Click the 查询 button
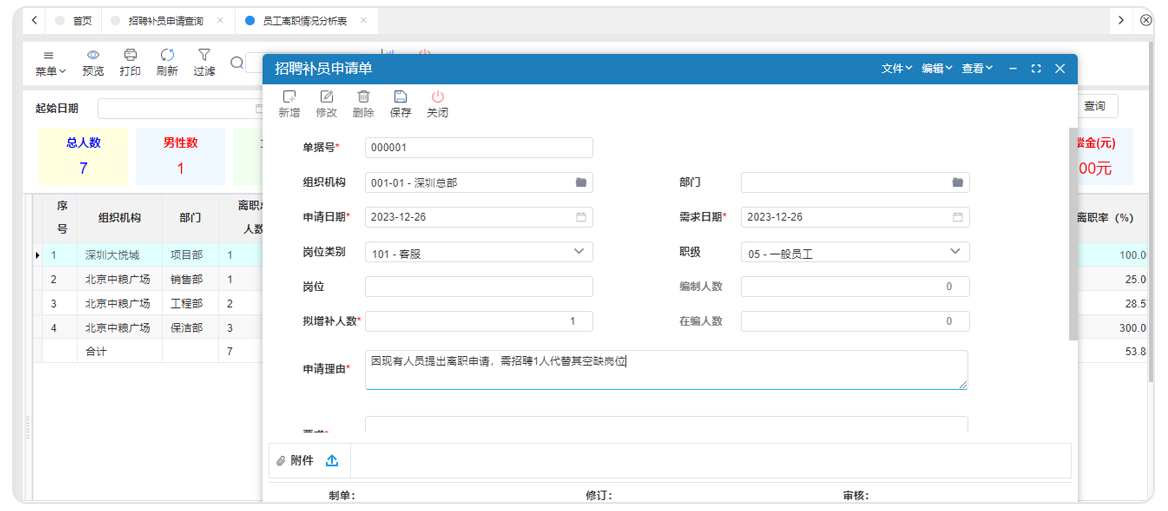The width and height of the screenshot is (1168, 511). pyautogui.click(x=1094, y=107)
